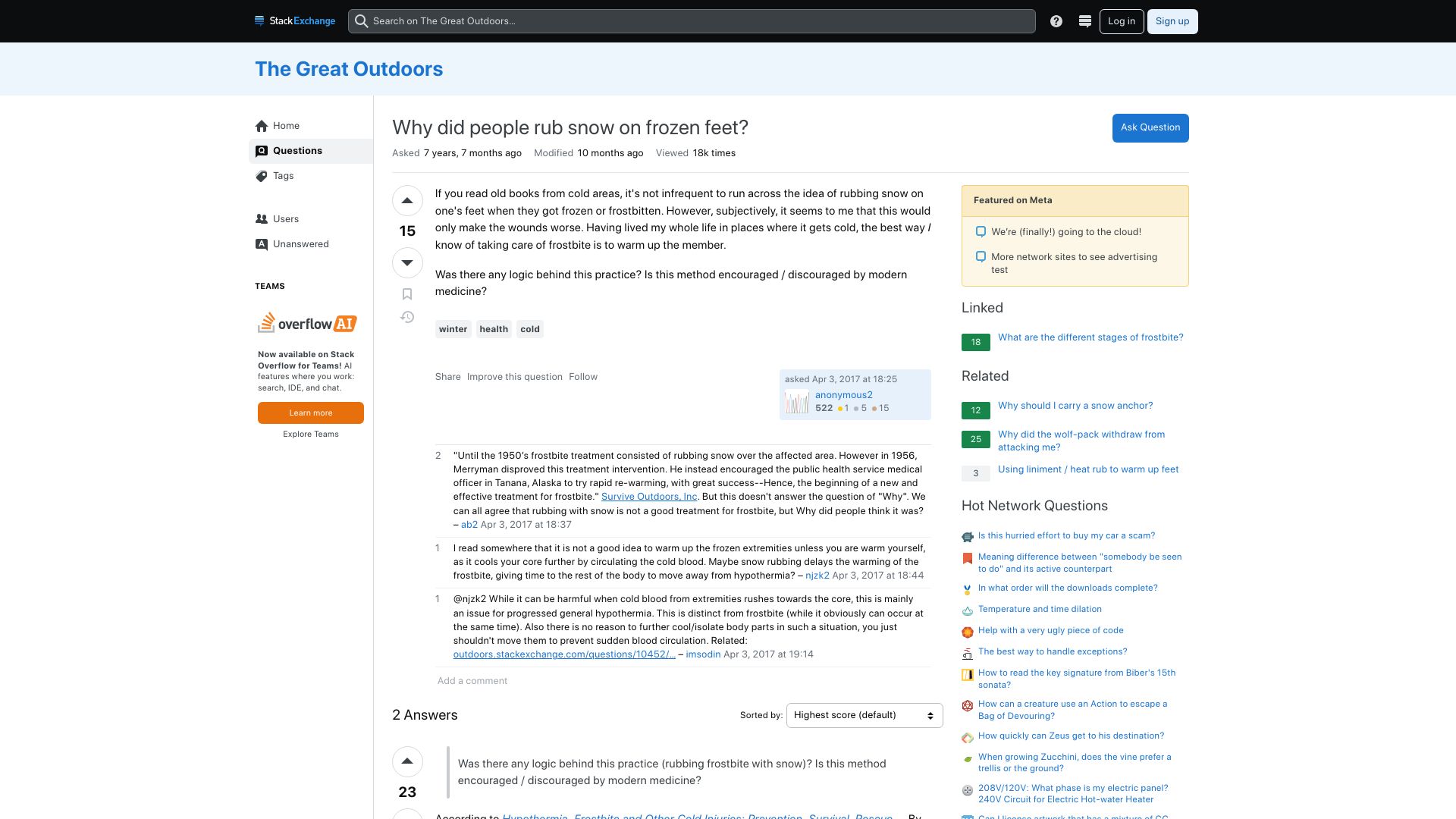Open the anonymous2 user profile link

(x=844, y=395)
